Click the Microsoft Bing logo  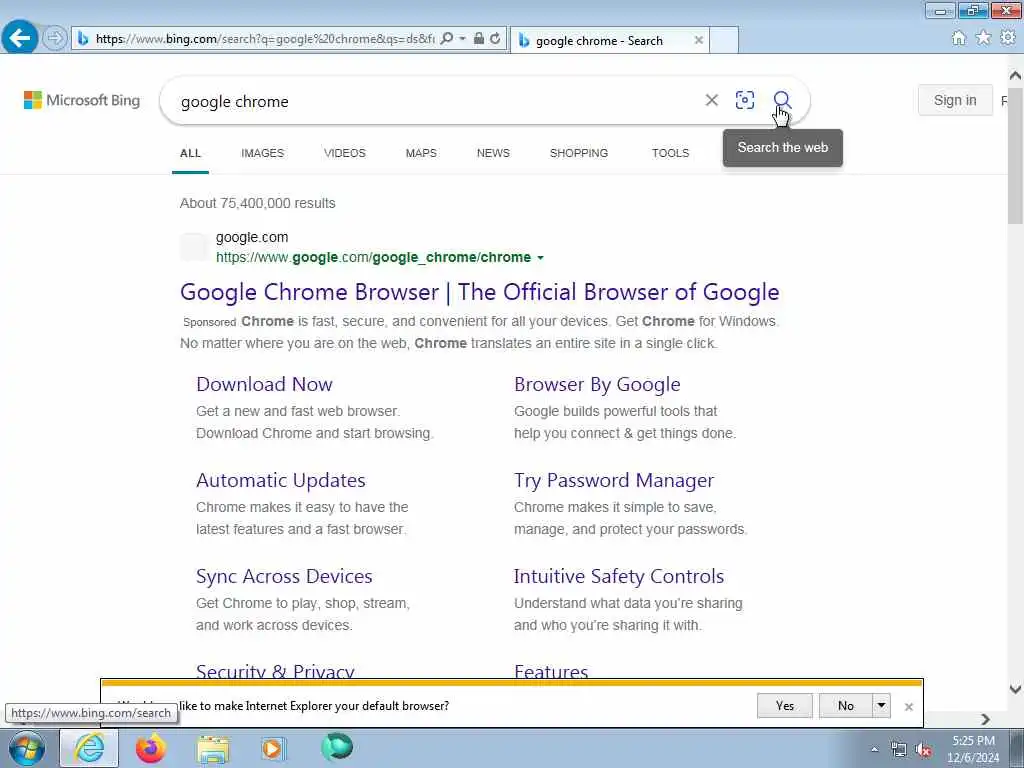click(x=82, y=100)
